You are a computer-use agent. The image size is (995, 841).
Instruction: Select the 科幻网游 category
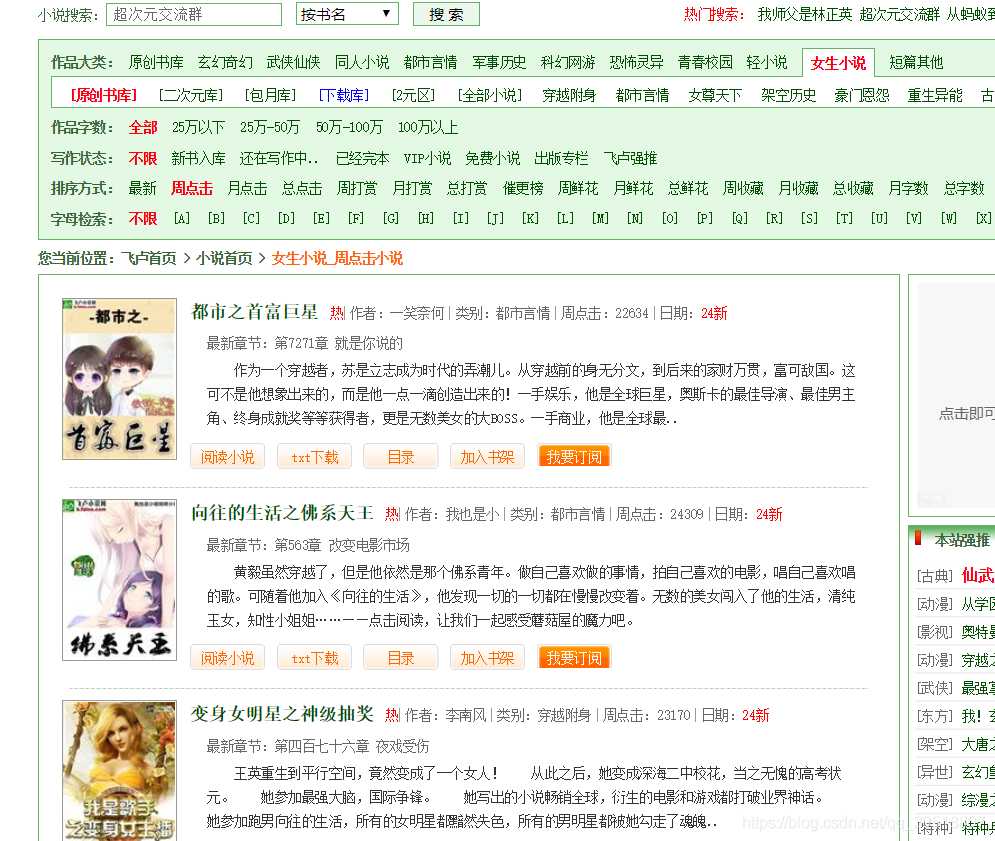pyautogui.click(x=568, y=62)
